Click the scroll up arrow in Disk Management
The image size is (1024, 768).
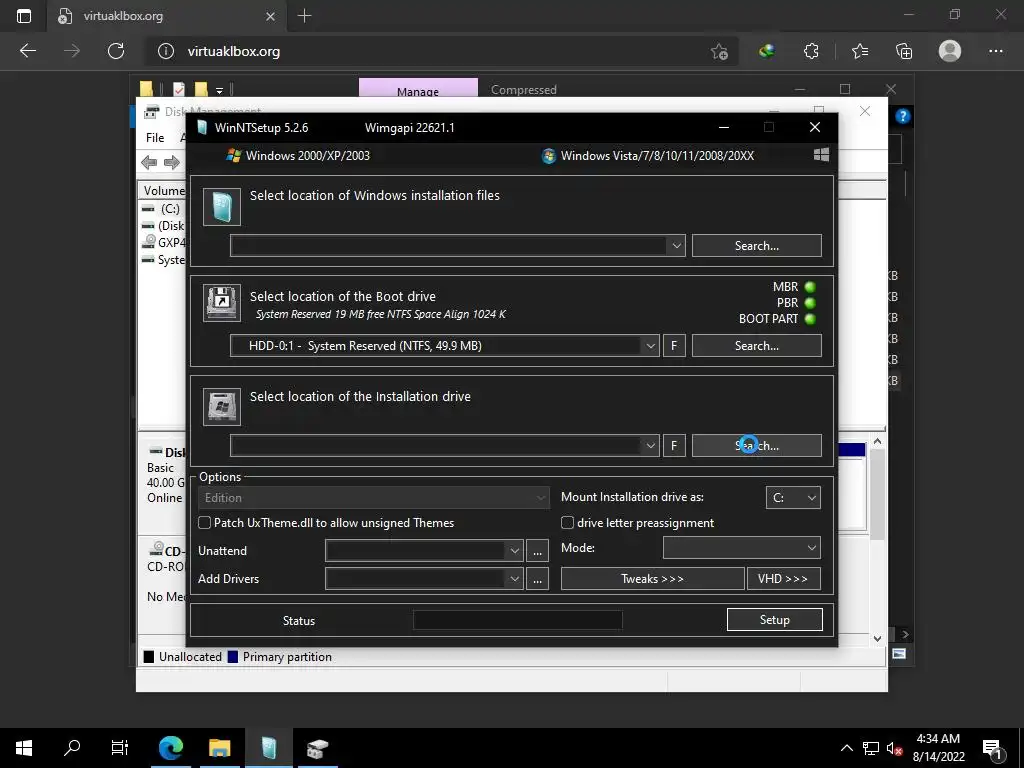(x=877, y=441)
